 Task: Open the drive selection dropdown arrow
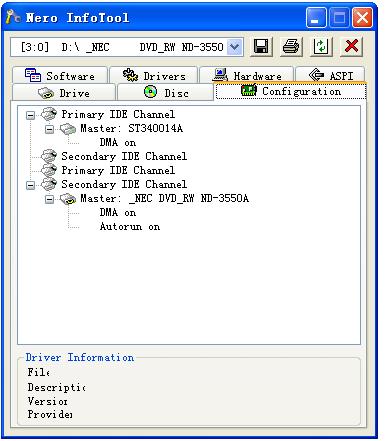(x=235, y=47)
